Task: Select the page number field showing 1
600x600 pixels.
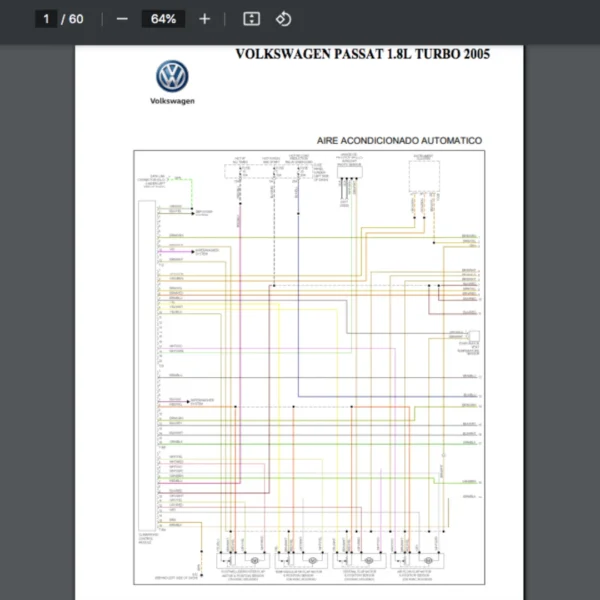Action: click(46, 19)
